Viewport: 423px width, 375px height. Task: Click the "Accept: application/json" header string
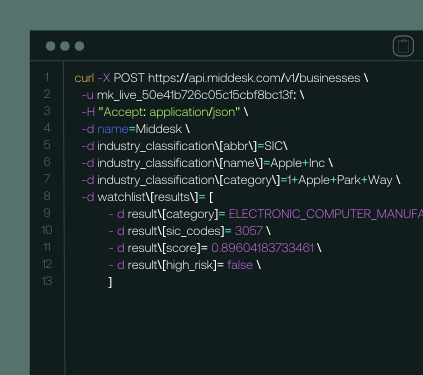click(169, 112)
